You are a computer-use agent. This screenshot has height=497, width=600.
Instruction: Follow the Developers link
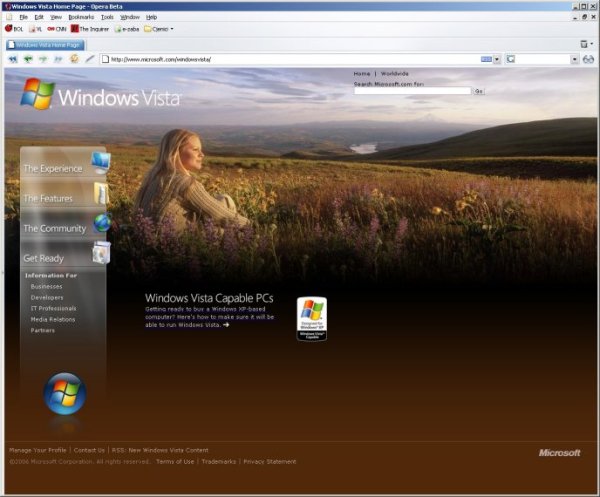pyautogui.click(x=47, y=297)
